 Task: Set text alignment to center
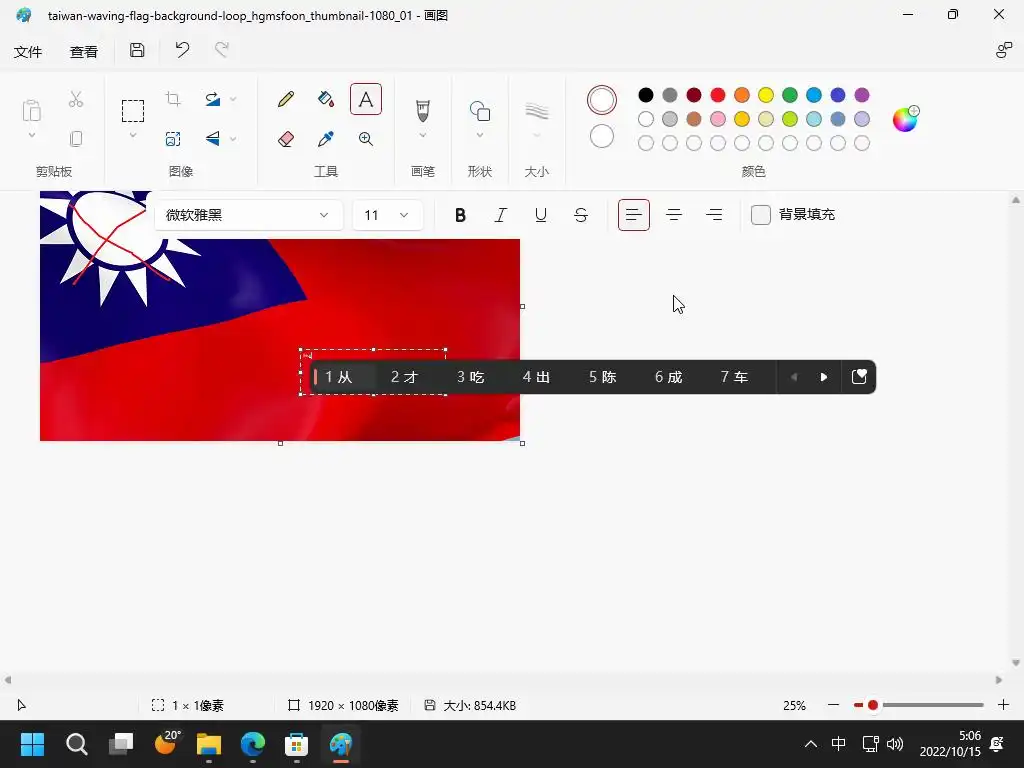pyautogui.click(x=674, y=215)
